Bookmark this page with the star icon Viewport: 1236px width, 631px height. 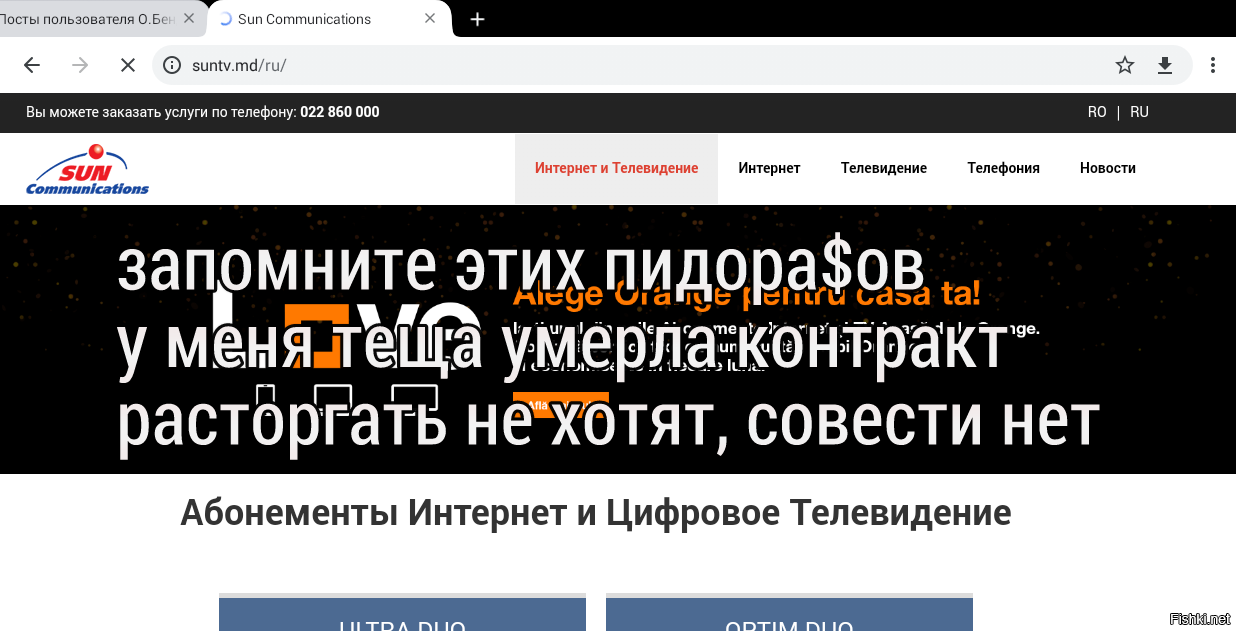click(1125, 65)
